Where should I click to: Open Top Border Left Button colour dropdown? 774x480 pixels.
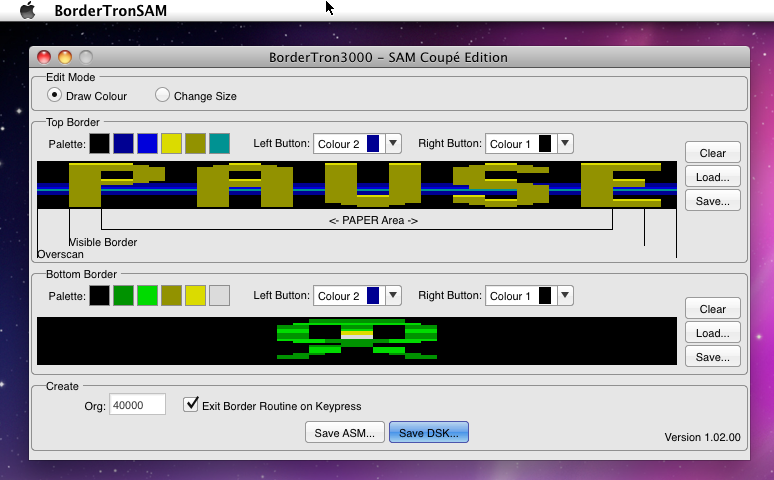pos(357,144)
